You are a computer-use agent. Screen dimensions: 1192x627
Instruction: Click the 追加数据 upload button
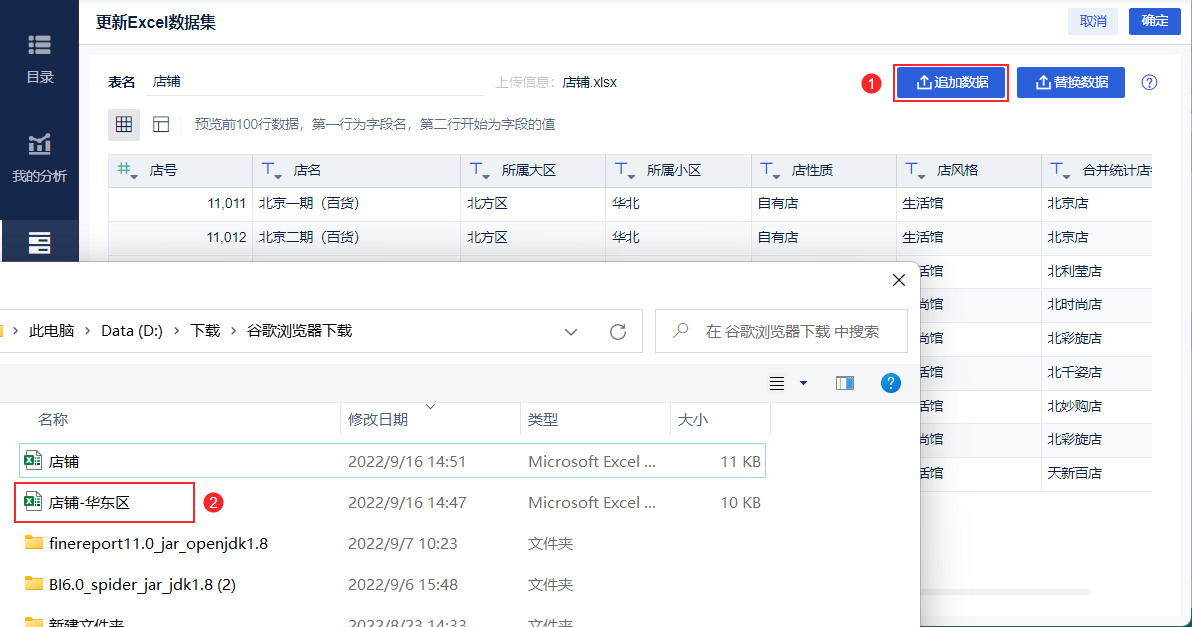point(952,82)
